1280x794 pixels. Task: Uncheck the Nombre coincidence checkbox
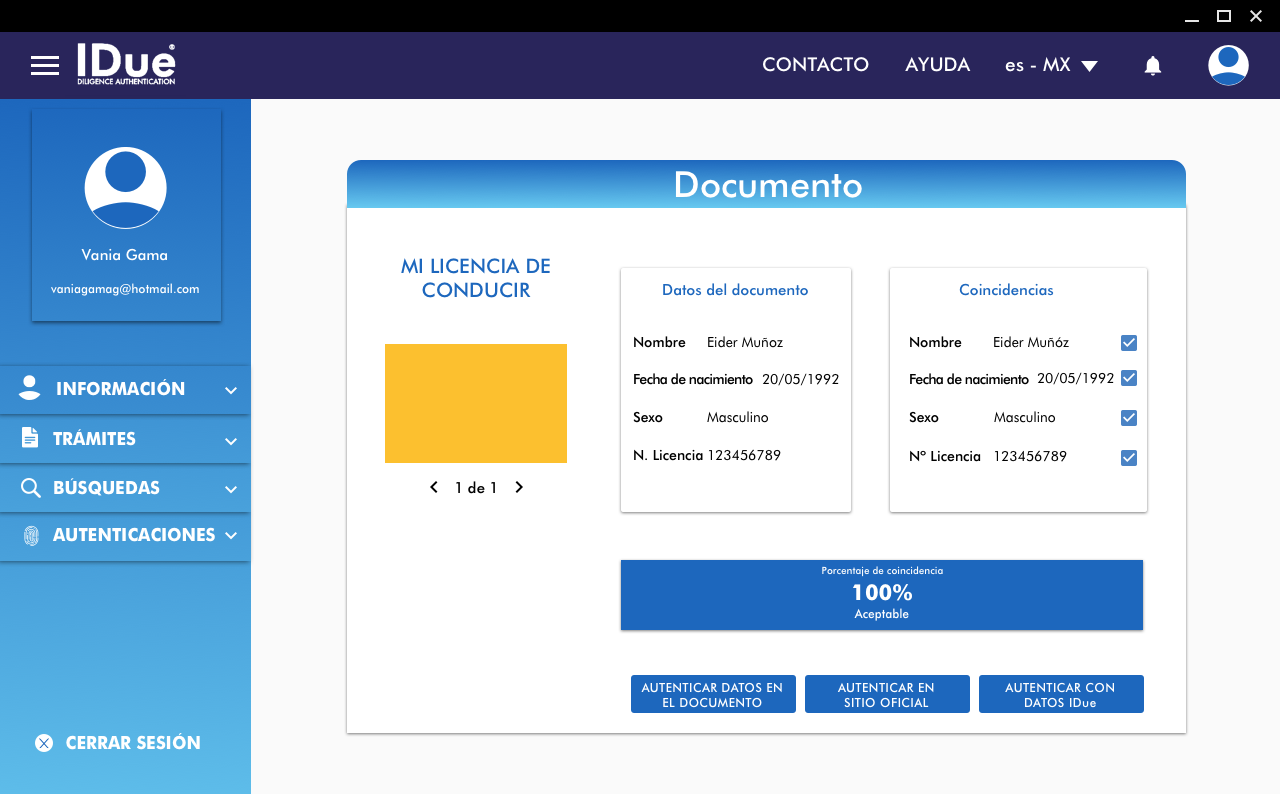click(1129, 343)
